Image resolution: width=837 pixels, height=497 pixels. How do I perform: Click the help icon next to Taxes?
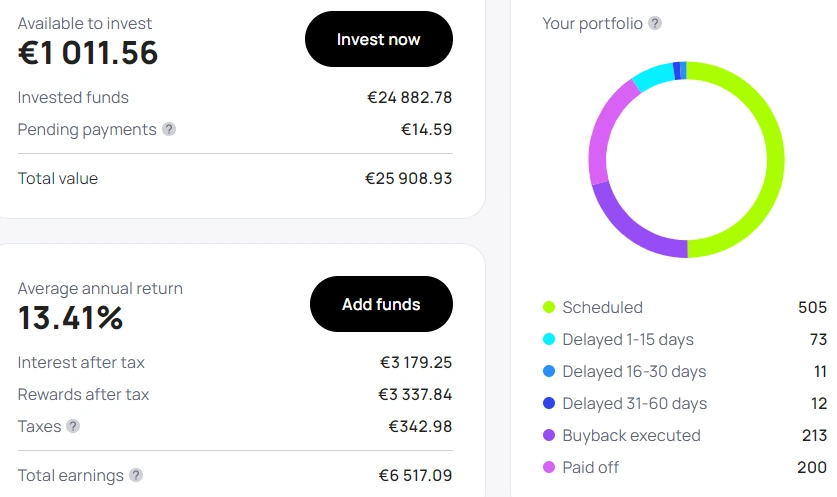pos(73,426)
